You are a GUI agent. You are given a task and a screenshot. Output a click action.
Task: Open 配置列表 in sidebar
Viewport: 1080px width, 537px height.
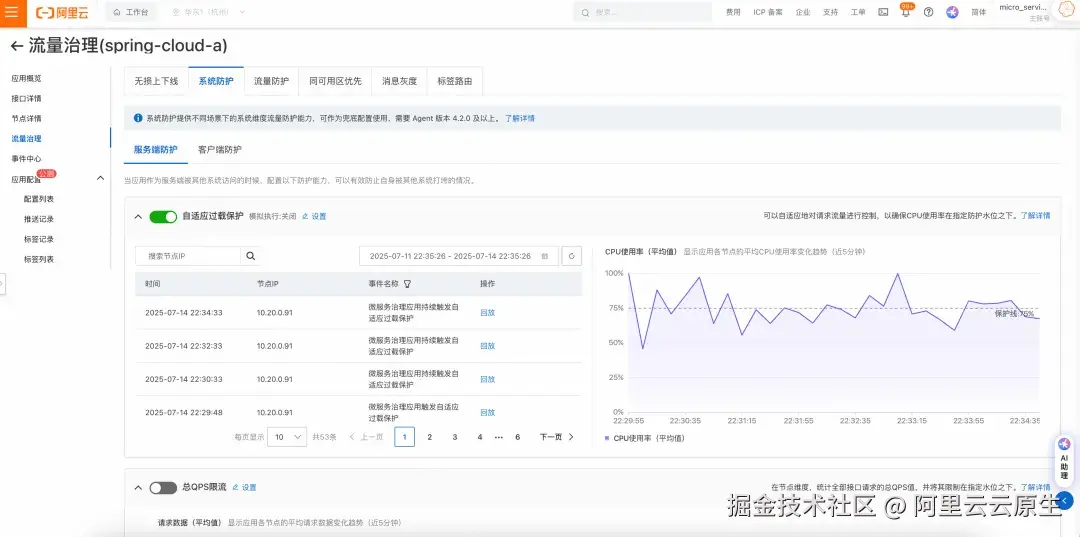click(39, 199)
